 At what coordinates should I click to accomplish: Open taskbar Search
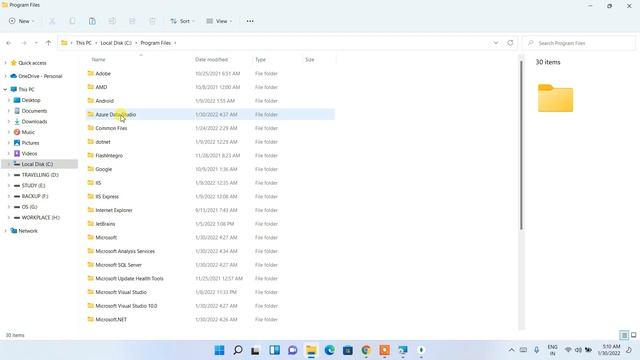pyautogui.click(x=238, y=350)
